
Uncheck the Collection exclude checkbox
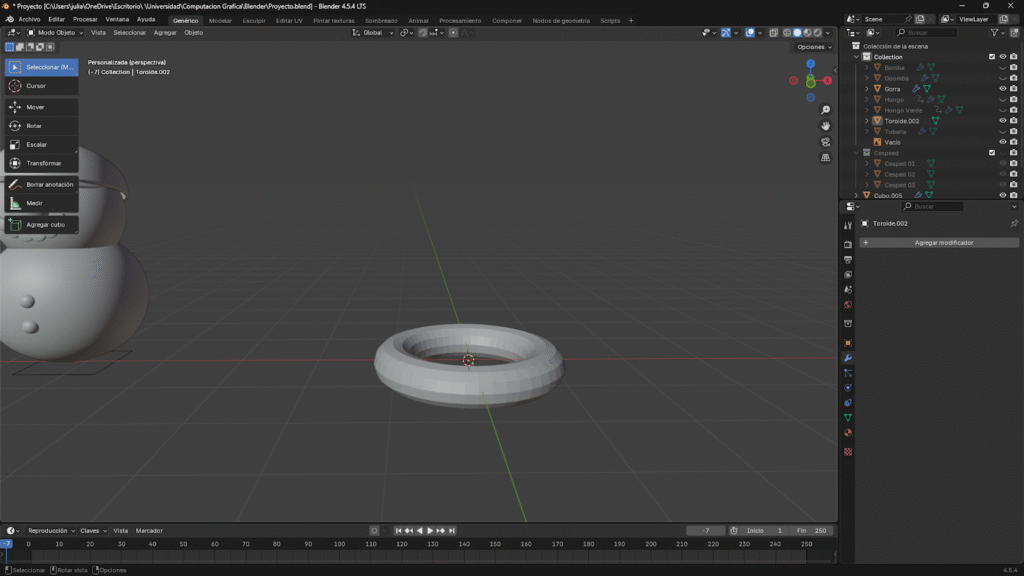(992, 57)
